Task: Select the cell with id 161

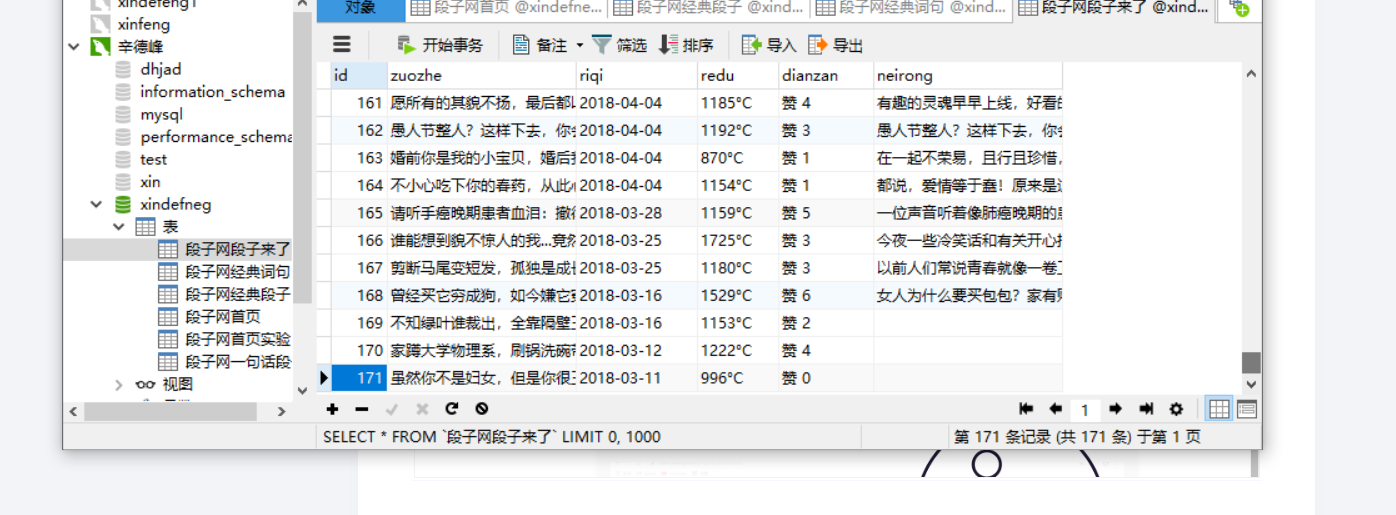Action: (x=359, y=103)
